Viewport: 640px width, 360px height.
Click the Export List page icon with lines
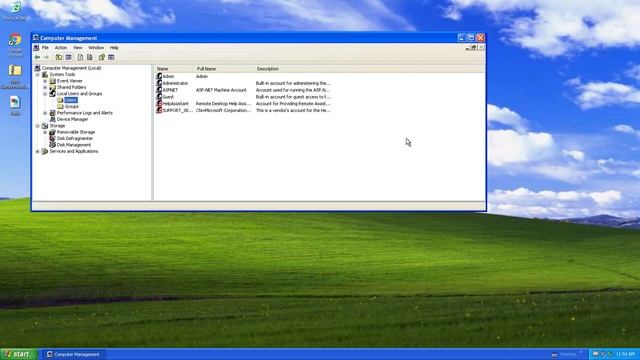pos(90,57)
